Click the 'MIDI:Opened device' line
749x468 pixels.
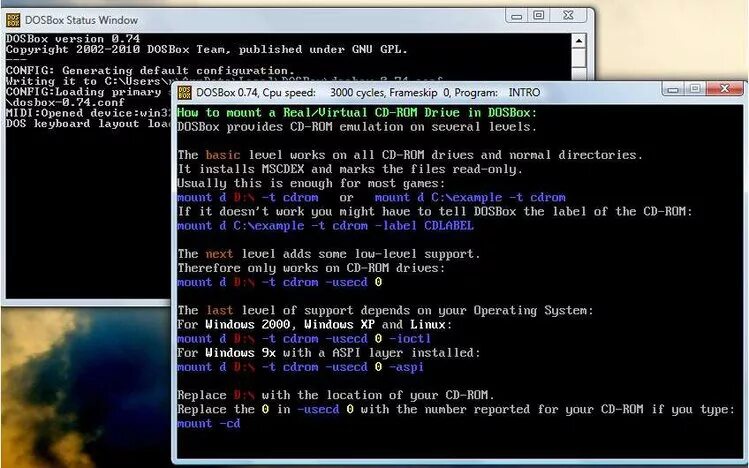coord(88,113)
